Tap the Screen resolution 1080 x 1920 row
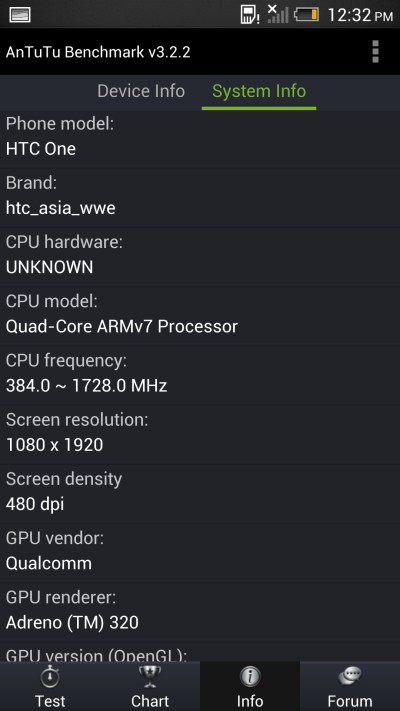 coord(200,434)
